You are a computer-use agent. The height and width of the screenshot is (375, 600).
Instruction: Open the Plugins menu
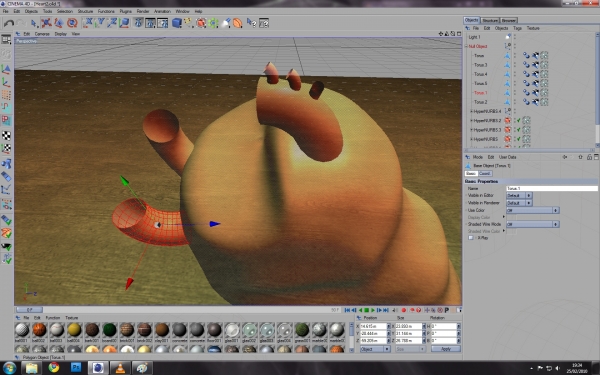125,11
